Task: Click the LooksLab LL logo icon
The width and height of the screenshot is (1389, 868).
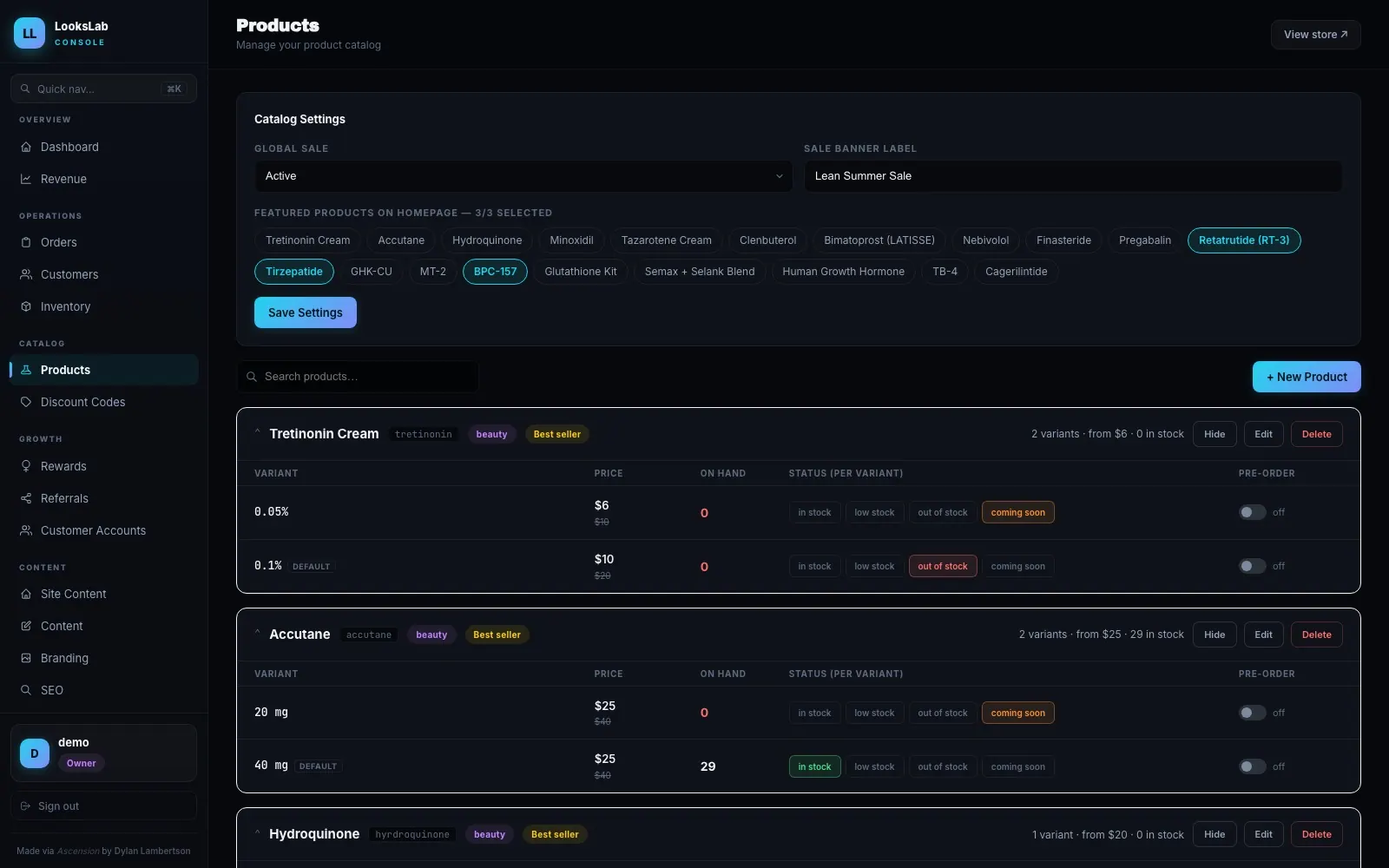Action: pos(30,33)
